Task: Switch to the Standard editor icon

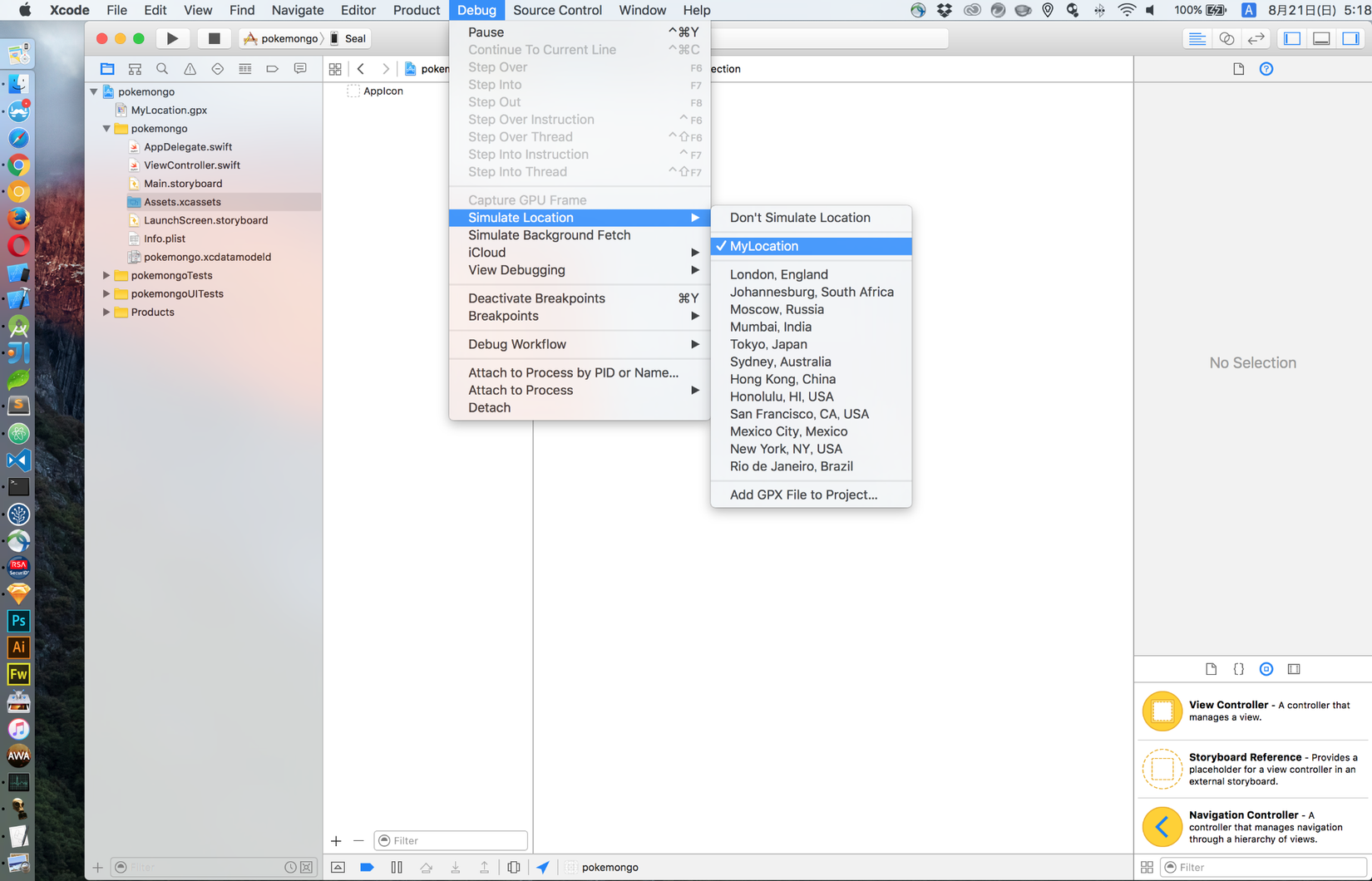Action: click(1197, 38)
